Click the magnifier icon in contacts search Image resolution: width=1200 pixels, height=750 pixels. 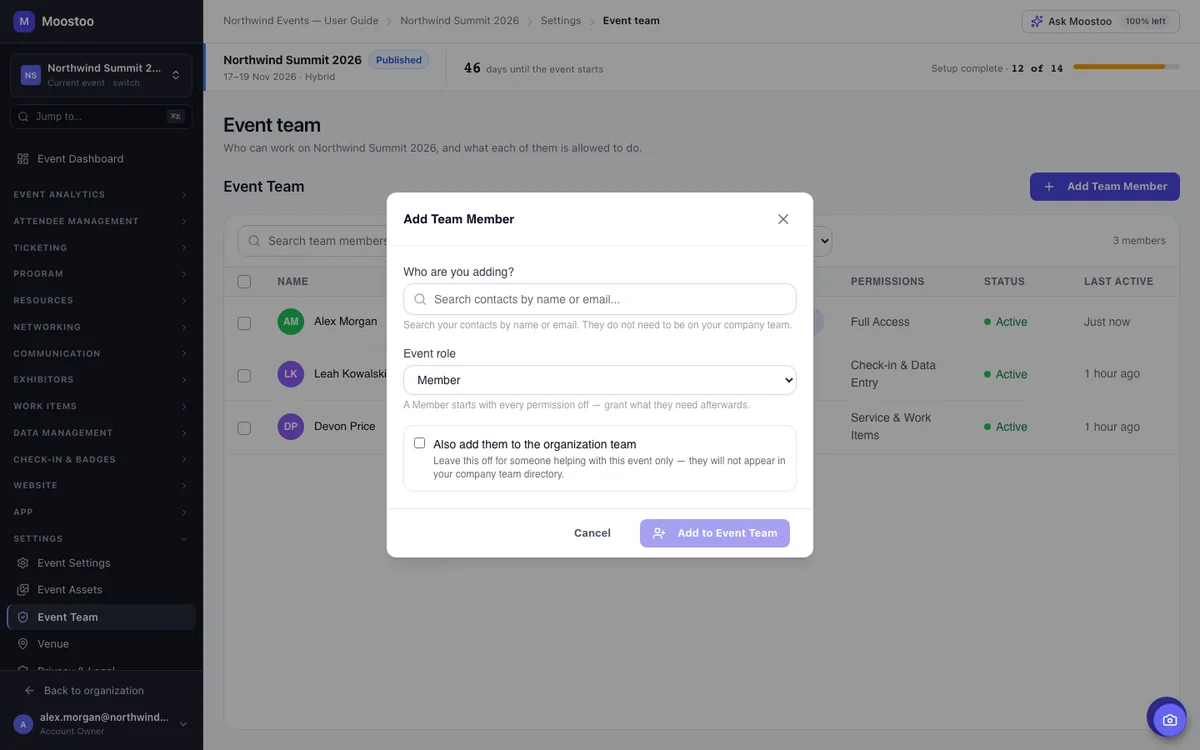(x=420, y=299)
